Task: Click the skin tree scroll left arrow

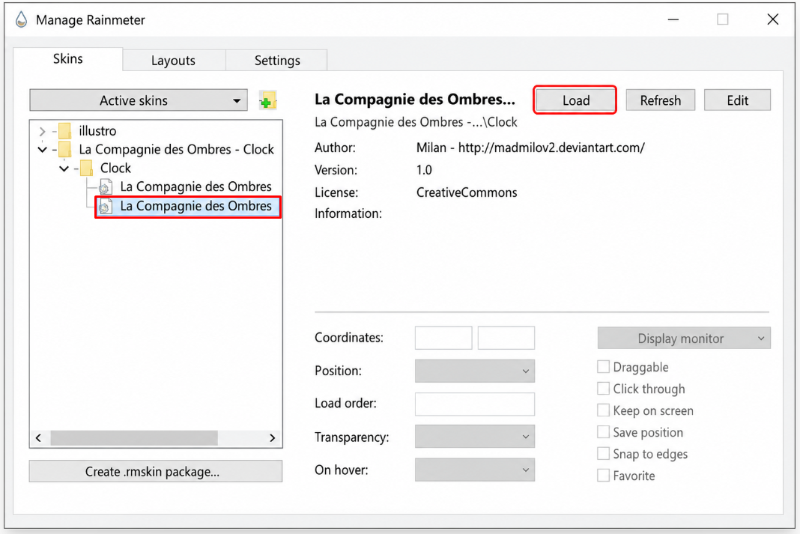Action: pos(39,438)
